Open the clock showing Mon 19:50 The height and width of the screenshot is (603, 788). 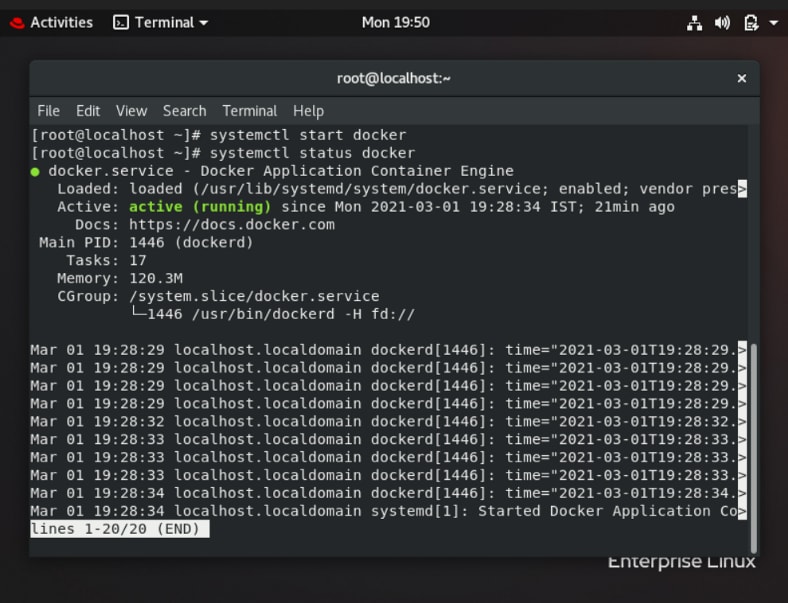[396, 23]
